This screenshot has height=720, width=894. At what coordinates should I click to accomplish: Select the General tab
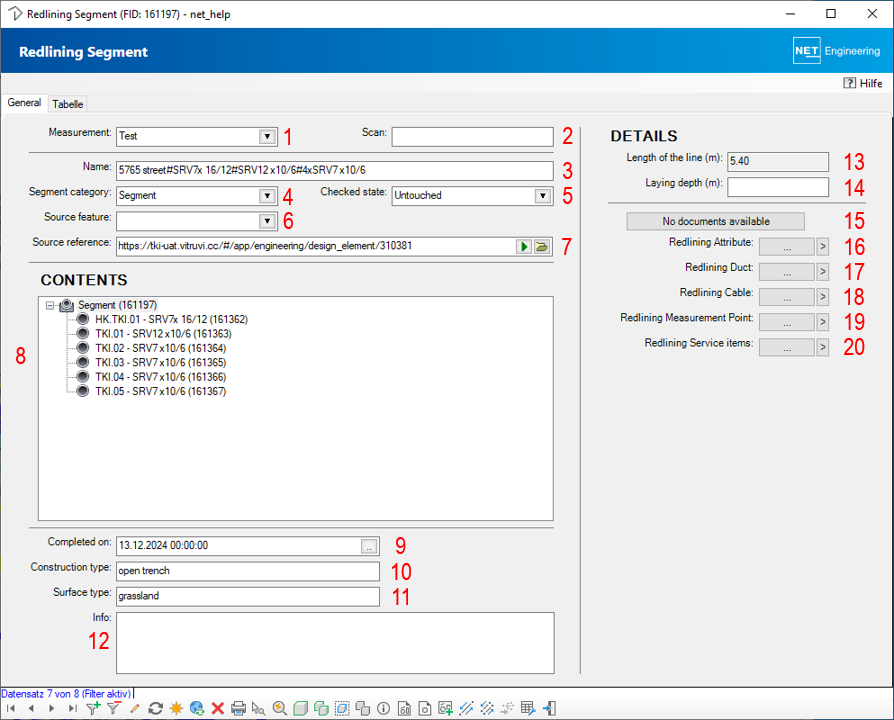25,103
